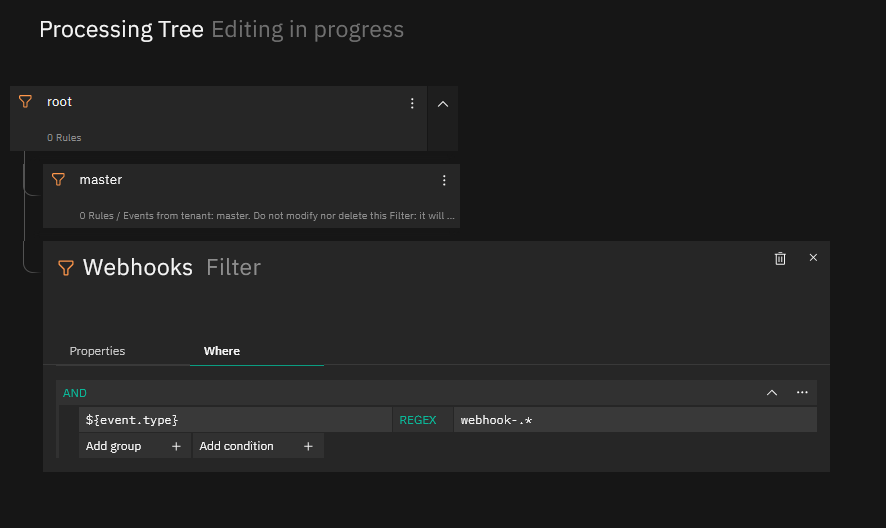Click the Add group button
Image resolution: width=886 pixels, height=528 pixels.
(134, 446)
